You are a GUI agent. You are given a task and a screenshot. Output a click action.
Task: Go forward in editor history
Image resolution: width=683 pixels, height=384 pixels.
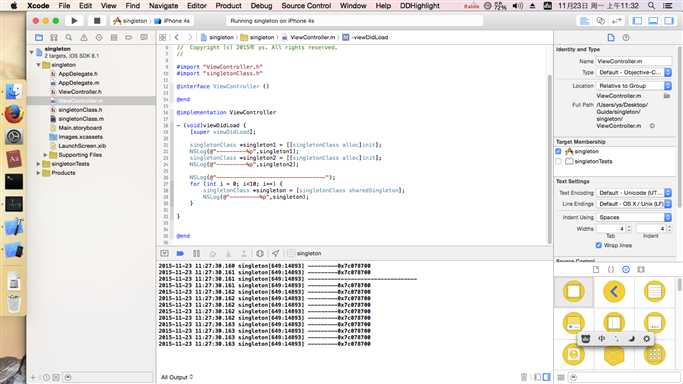click(189, 37)
